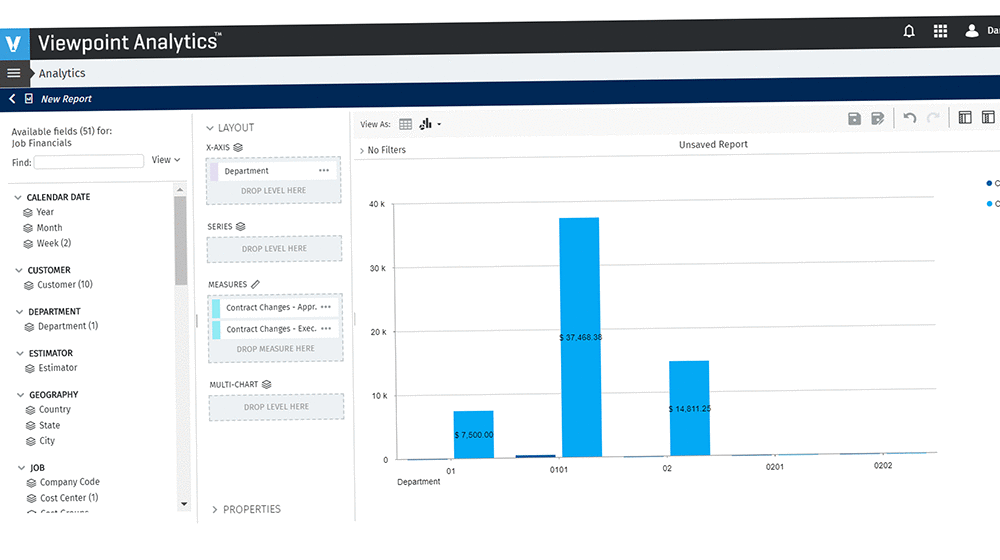This screenshot has height=560, width=1000.
Task: Collapse the ESTIMATOR group
Action: pyautogui.click(x=20, y=353)
